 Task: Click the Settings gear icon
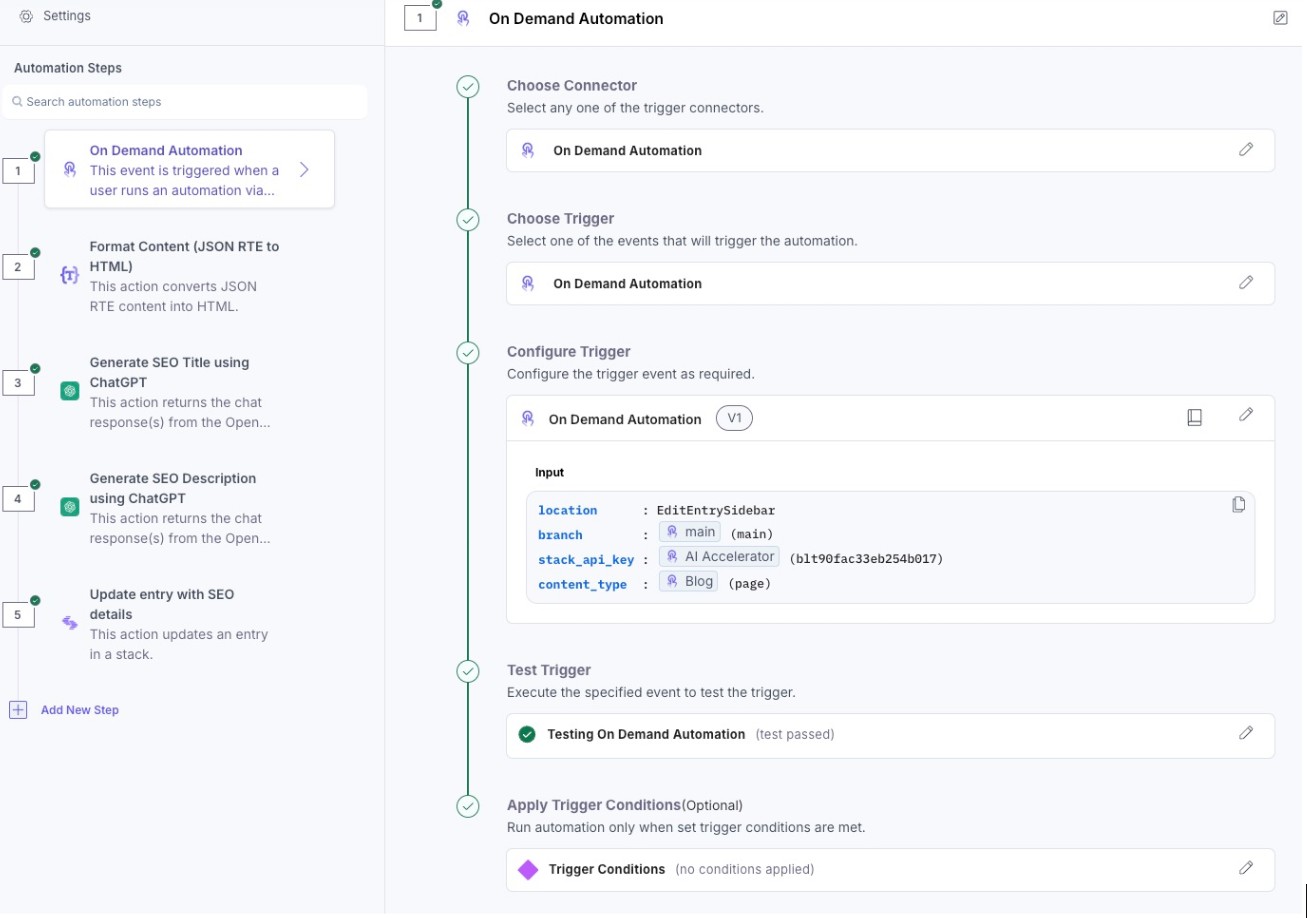[26, 16]
